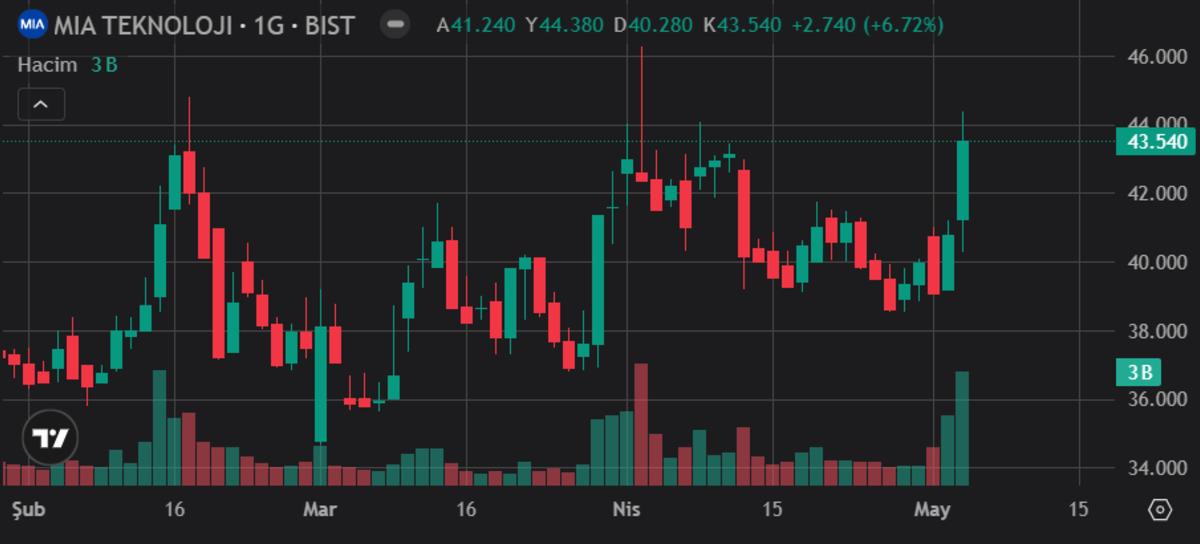Screen dimensions: 1200x544
Task: Collapse the indicator legend with the chevron button
Action: 41,104
